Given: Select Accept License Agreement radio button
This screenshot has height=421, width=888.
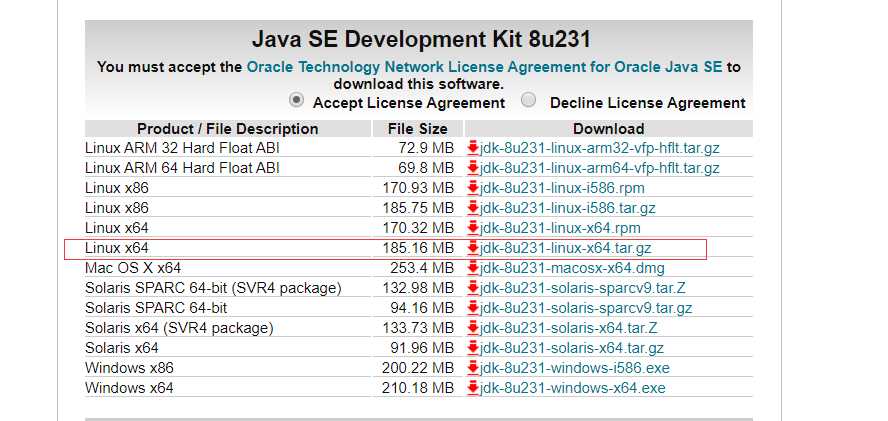Looking at the screenshot, I should 297,101.
